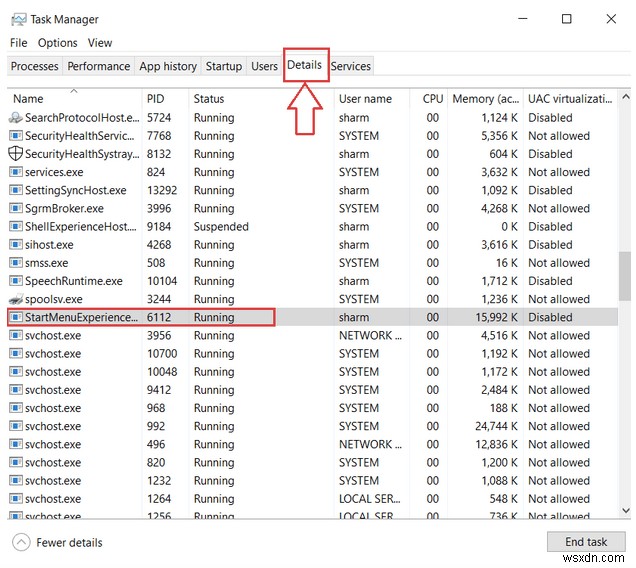The height and width of the screenshot is (568, 636).
Task: Sort by the PID column header
Action: pos(165,99)
